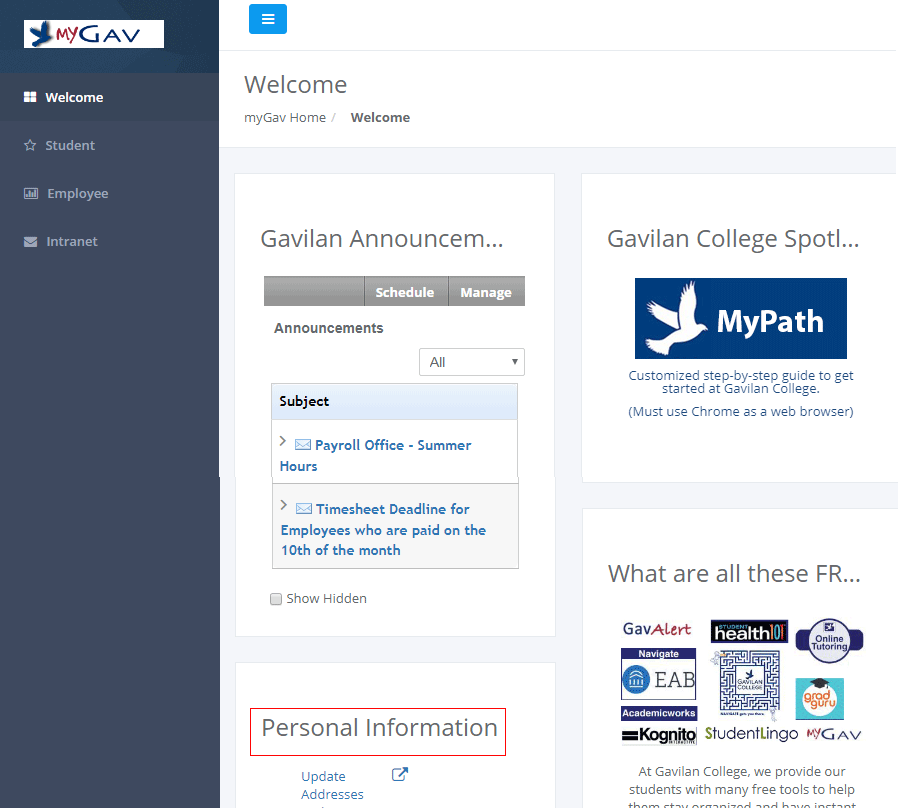The image size is (898, 808).
Task: Click the myGav logo in the sidebar
Action: click(93, 34)
